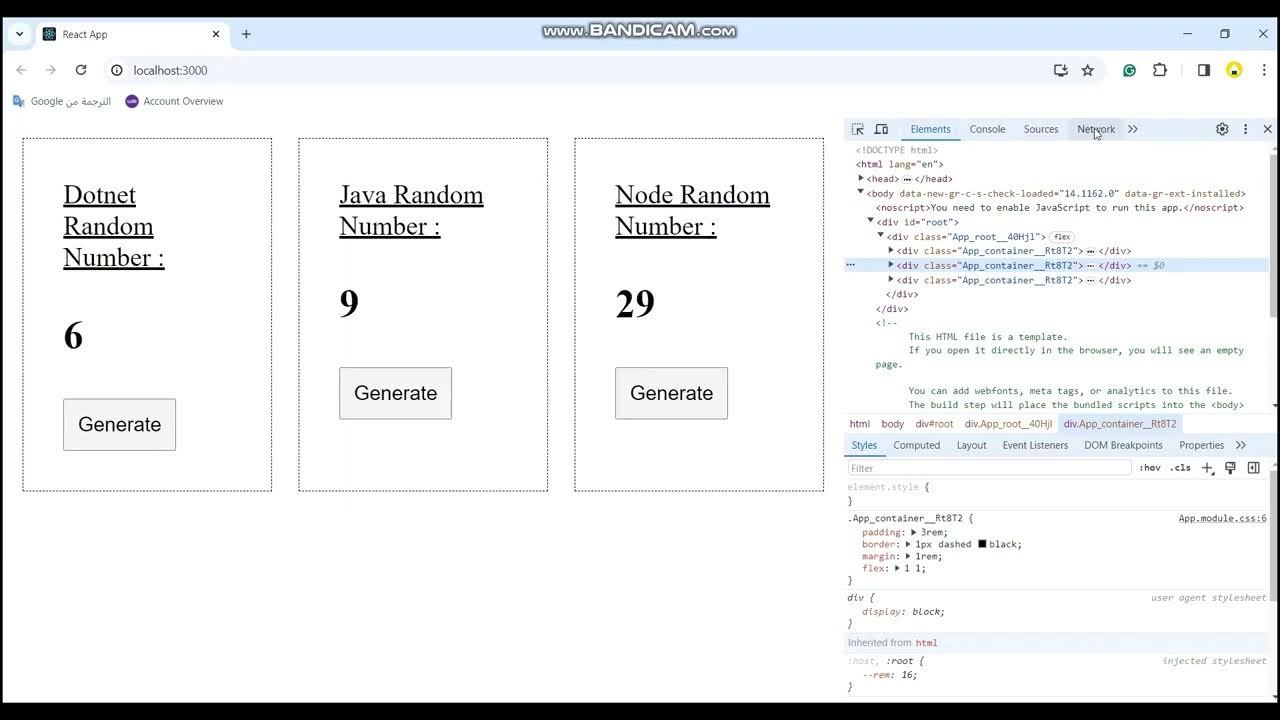Collapse the body element node
Screen dimensions: 1280x720
pos(861,192)
